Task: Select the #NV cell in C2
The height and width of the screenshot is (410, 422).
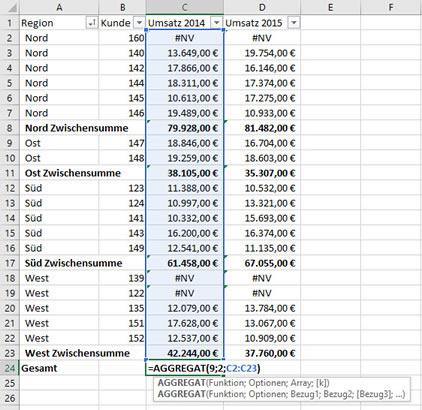Action: point(184,38)
